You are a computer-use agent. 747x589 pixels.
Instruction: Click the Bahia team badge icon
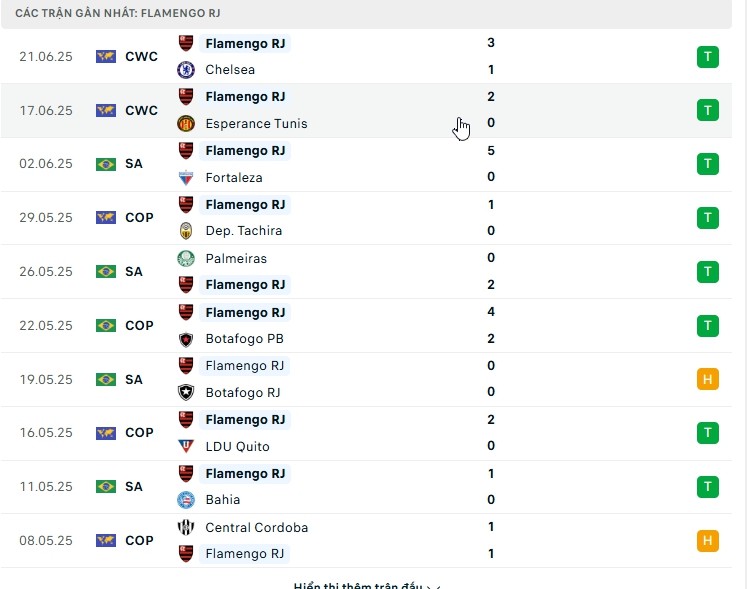point(185,500)
